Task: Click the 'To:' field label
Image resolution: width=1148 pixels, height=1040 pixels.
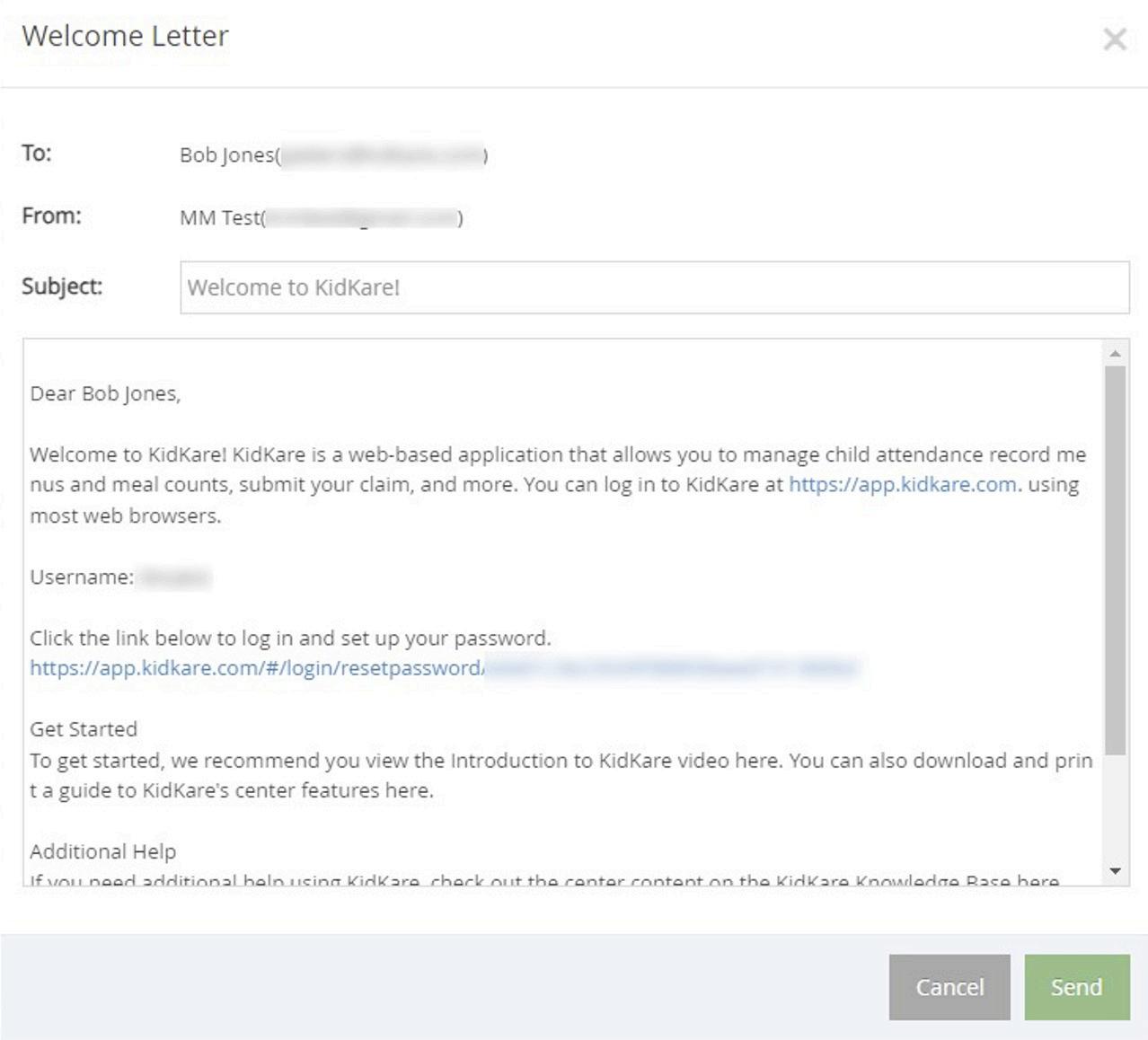Action: tap(37, 154)
